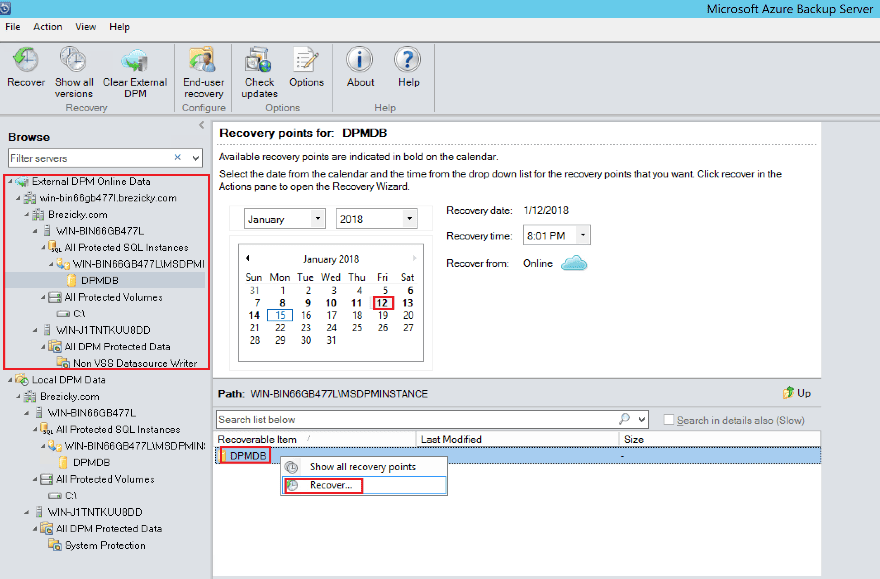Viewport: 880px width, 579px height.
Task: Select calendar date 15 in January 2018
Action: 280,315
